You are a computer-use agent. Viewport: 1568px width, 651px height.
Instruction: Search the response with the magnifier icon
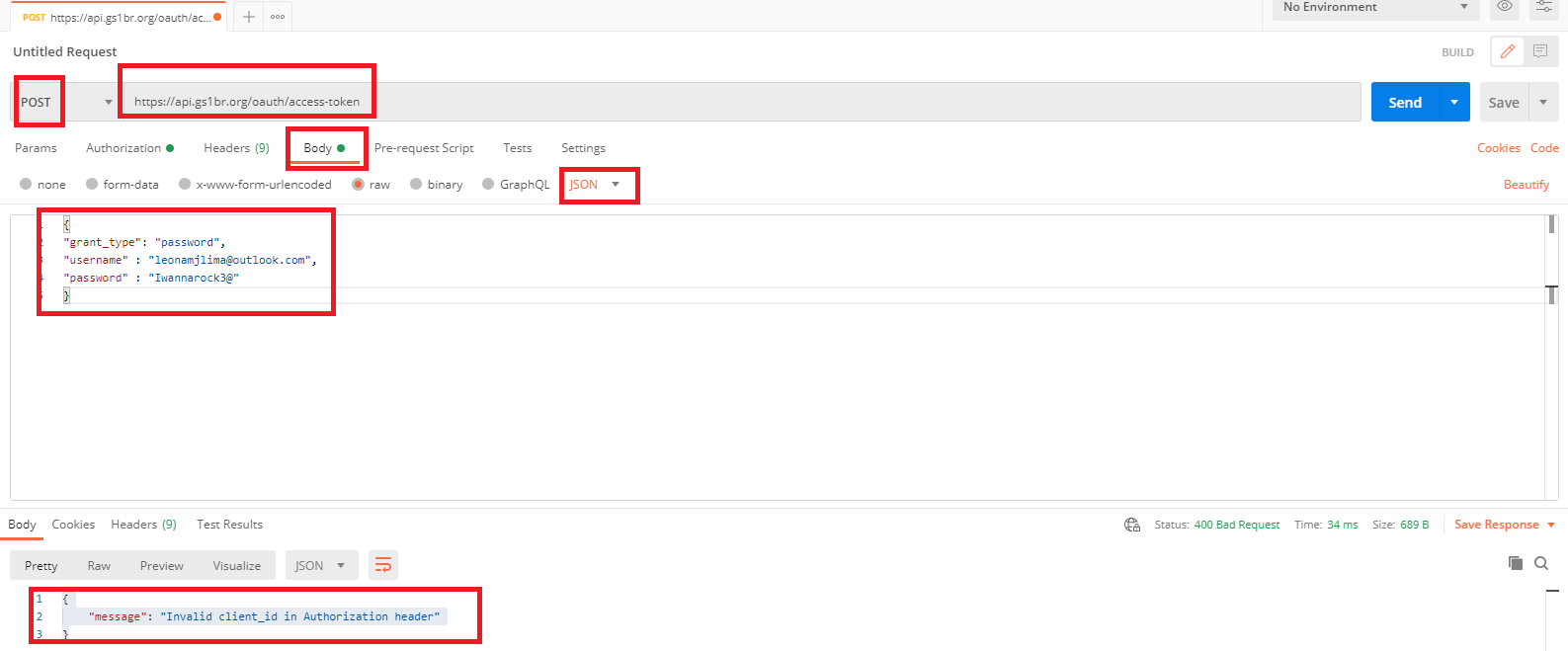[1541, 563]
